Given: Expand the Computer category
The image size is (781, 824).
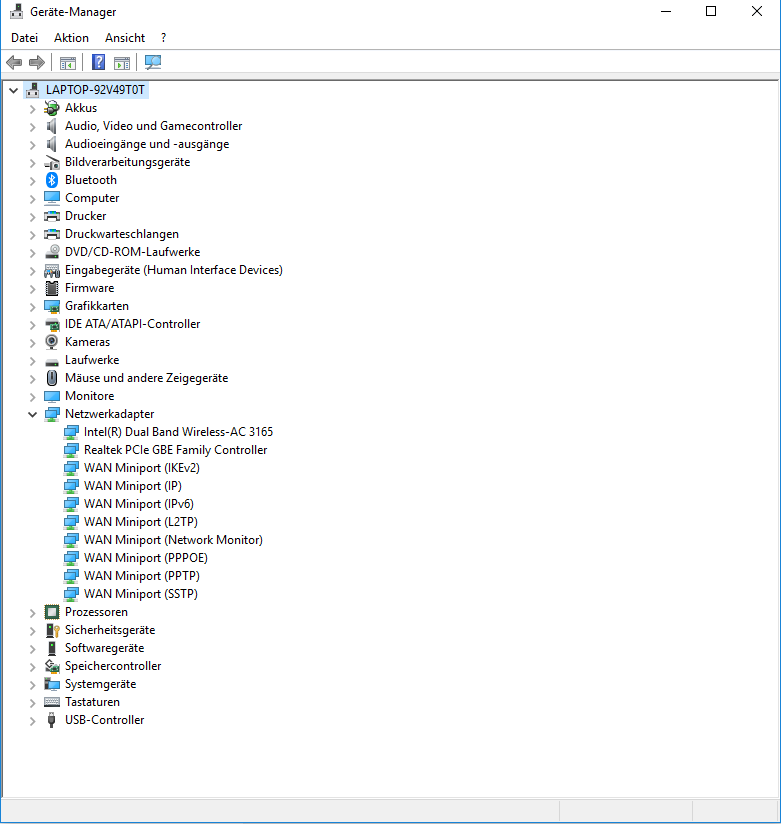Looking at the screenshot, I should tap(33, 199).
